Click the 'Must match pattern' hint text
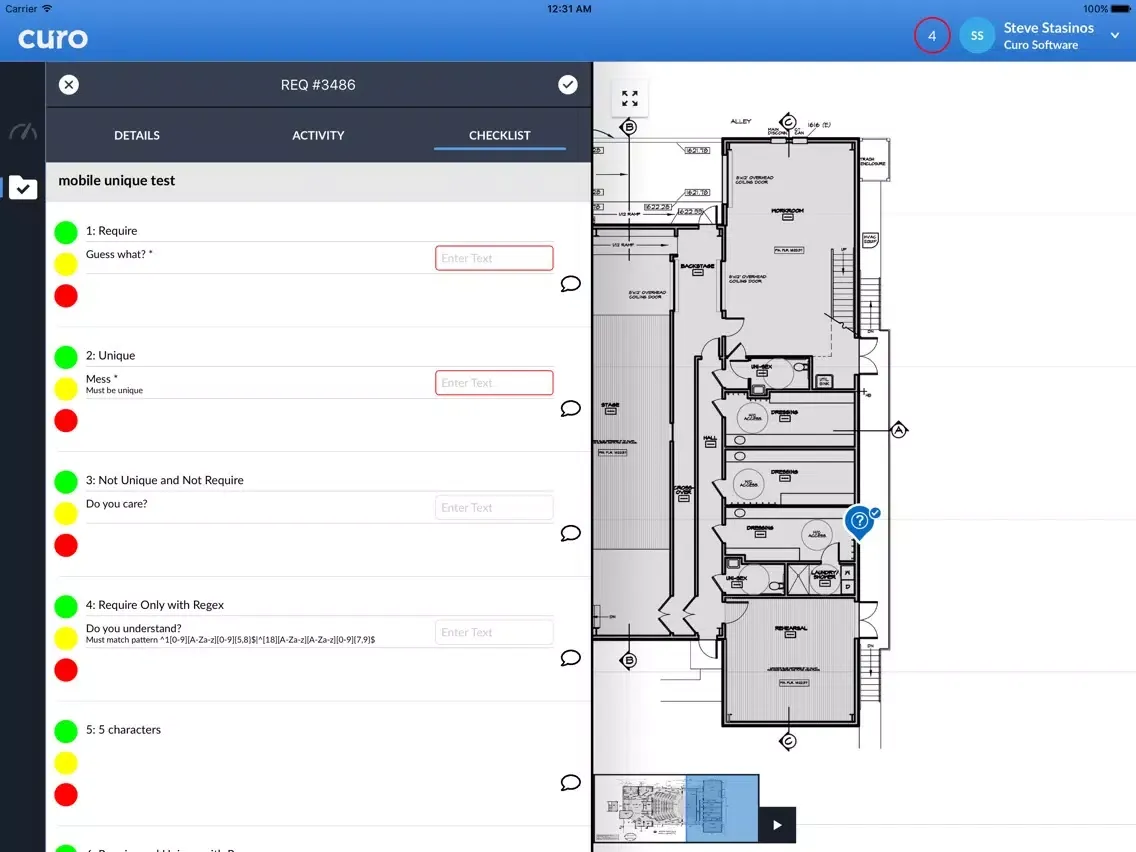Screen dimensions: 1136x852 click(x=230, y=640)
